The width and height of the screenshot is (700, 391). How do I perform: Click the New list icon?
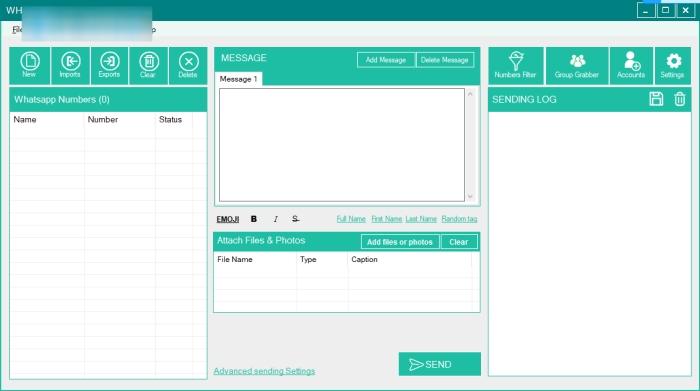pos(30,66)
